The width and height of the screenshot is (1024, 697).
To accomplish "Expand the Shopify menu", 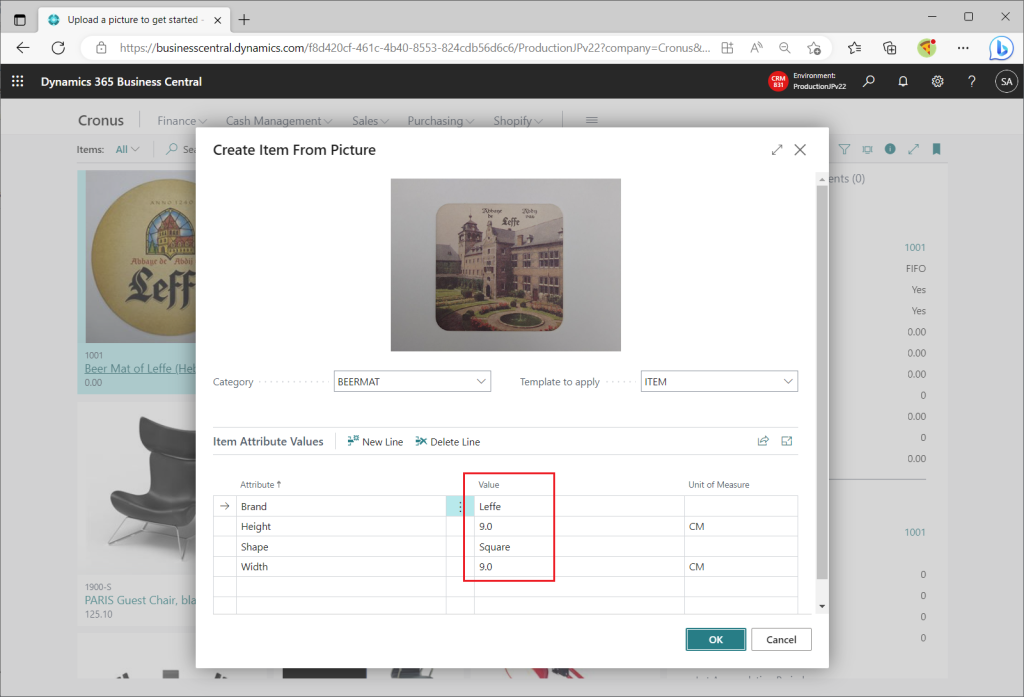I will click(x=518, y=121).
